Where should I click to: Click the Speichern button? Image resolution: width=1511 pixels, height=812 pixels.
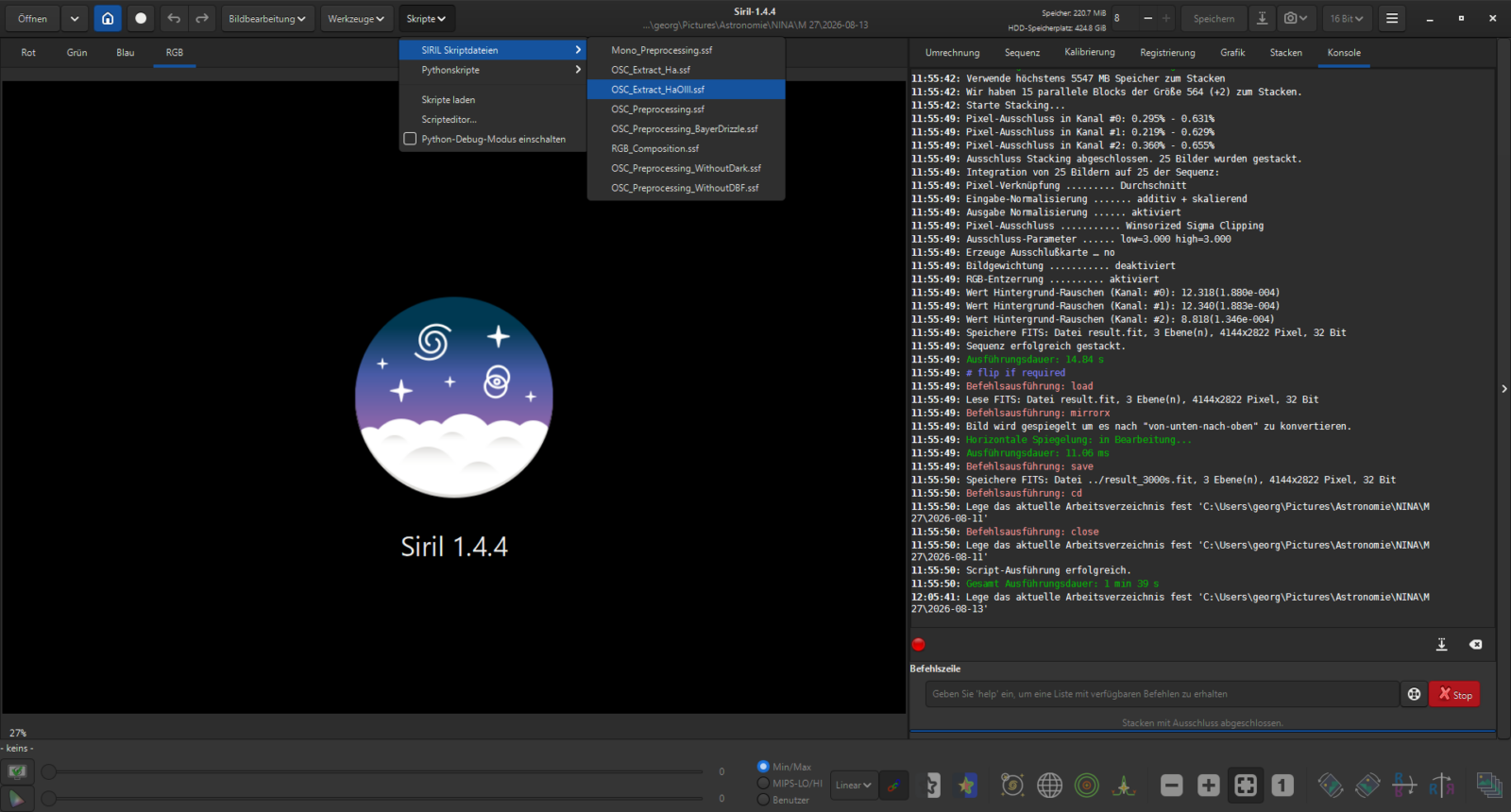tap(1214, 19)
